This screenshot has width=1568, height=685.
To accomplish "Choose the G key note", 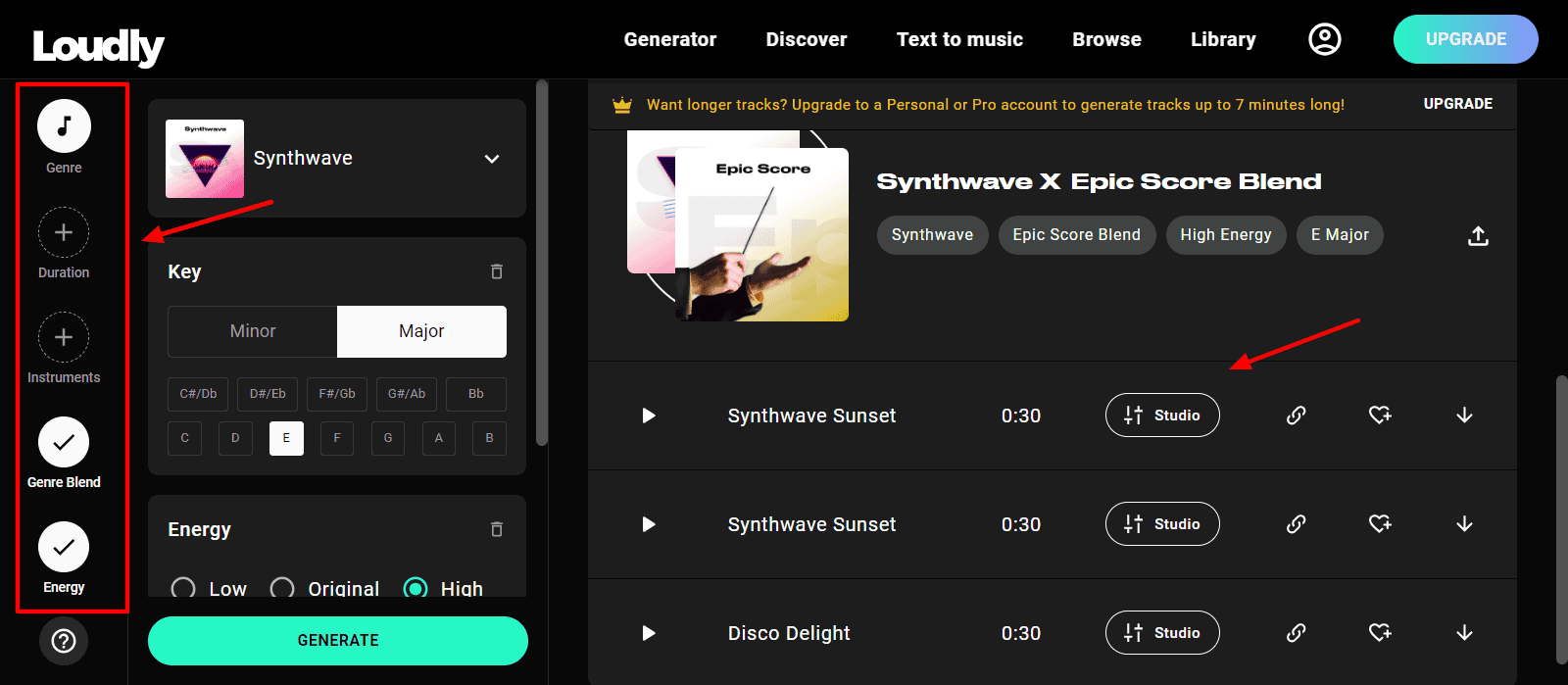I will pos(388,438).
